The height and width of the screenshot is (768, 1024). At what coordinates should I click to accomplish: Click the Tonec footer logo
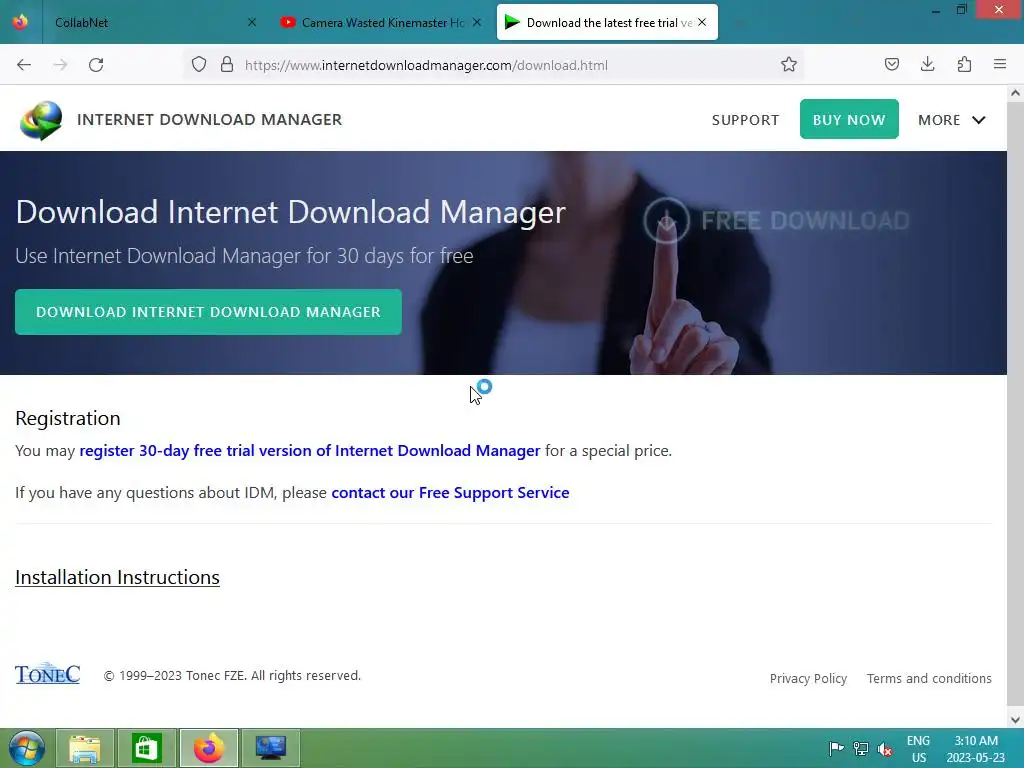click(x=48, y=673)
